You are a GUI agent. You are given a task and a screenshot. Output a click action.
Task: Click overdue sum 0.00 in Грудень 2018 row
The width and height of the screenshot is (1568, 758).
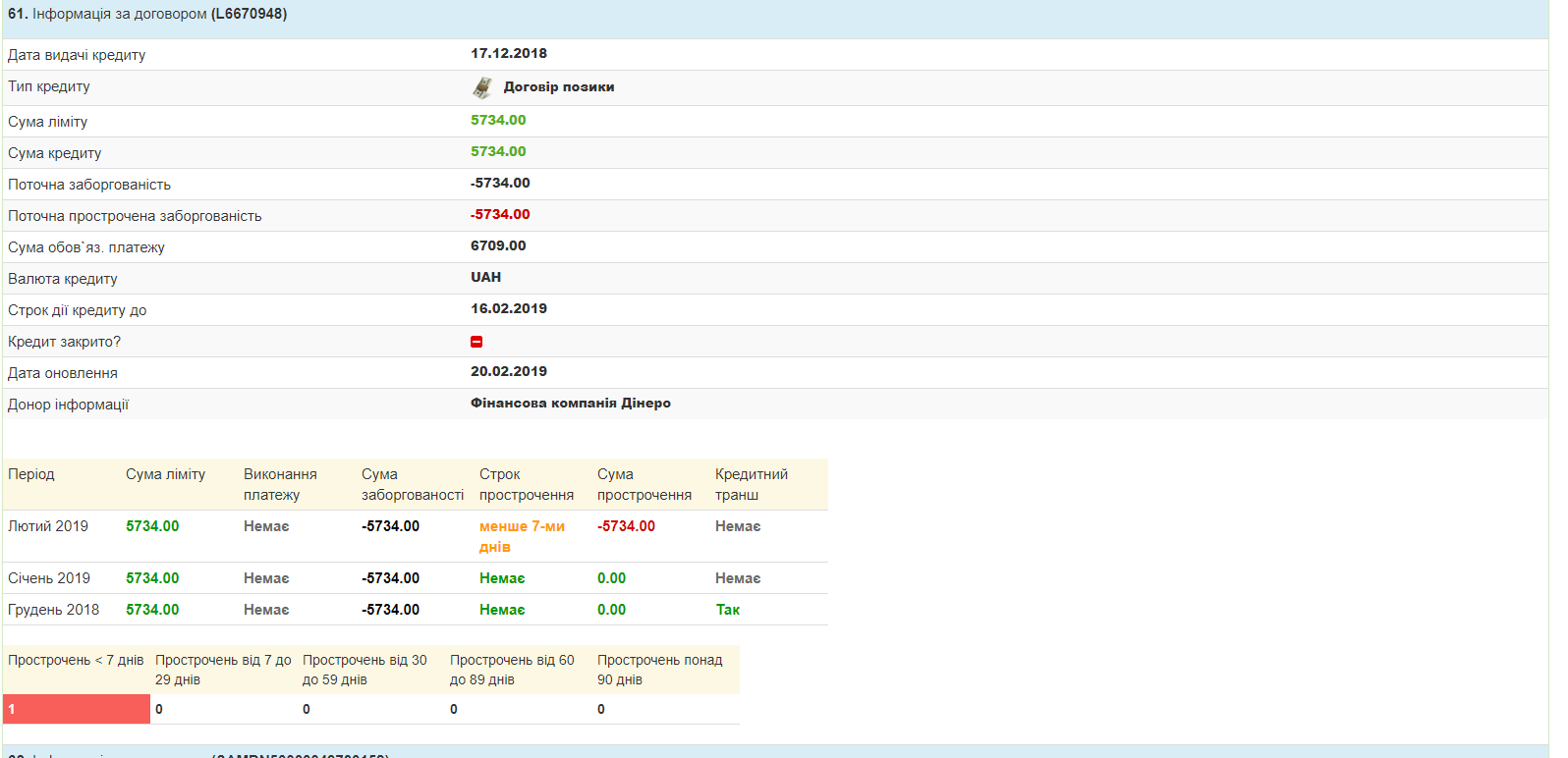pos(611,610)
